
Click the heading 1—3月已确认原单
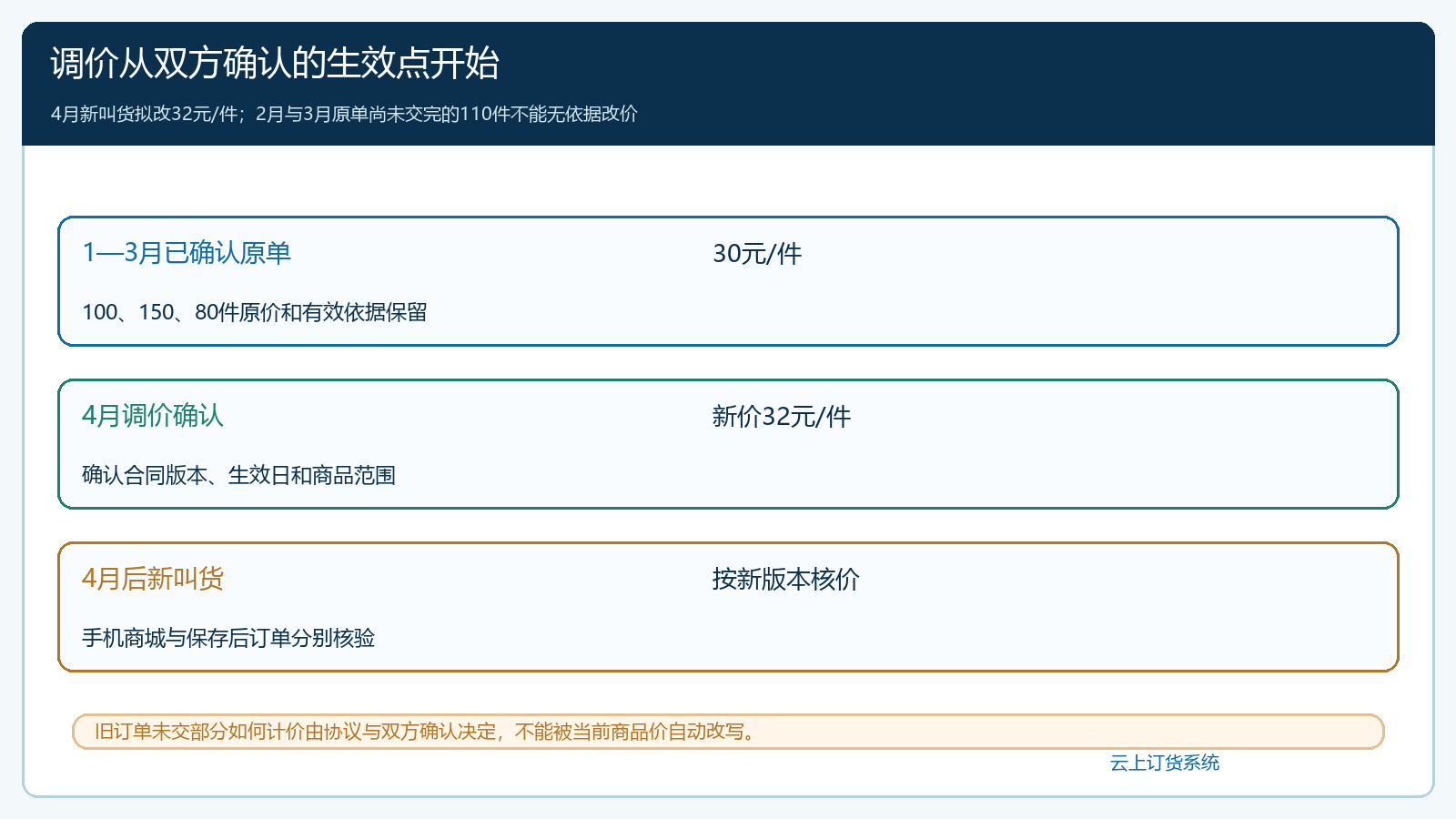coord(187,253)
